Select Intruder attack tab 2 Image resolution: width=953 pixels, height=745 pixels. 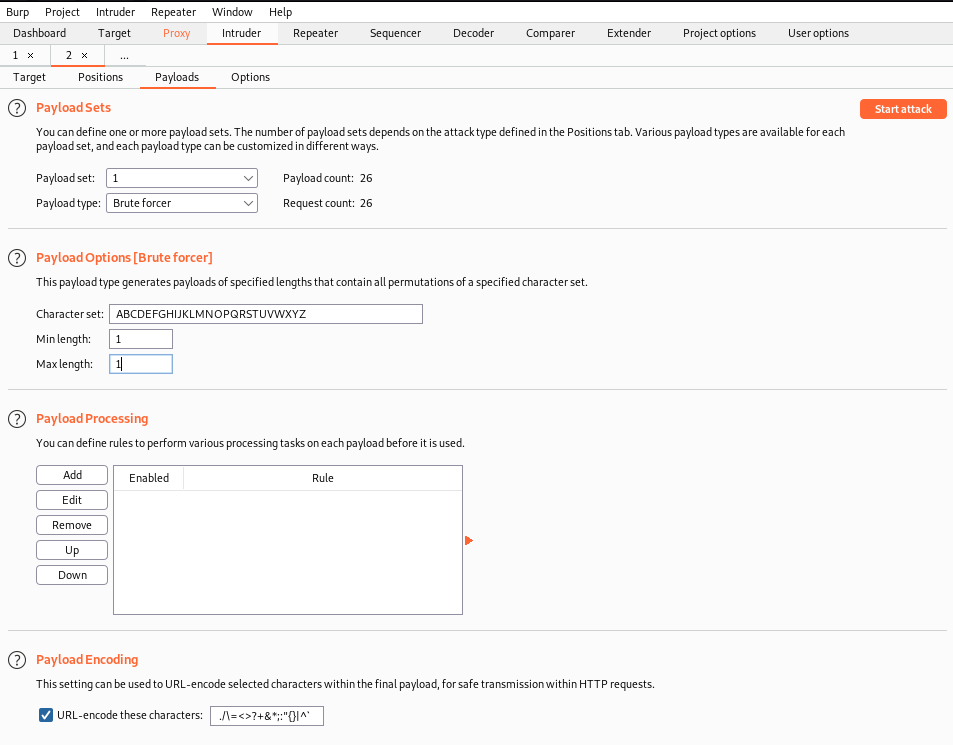pyautogui.click(x=69, y=55)
